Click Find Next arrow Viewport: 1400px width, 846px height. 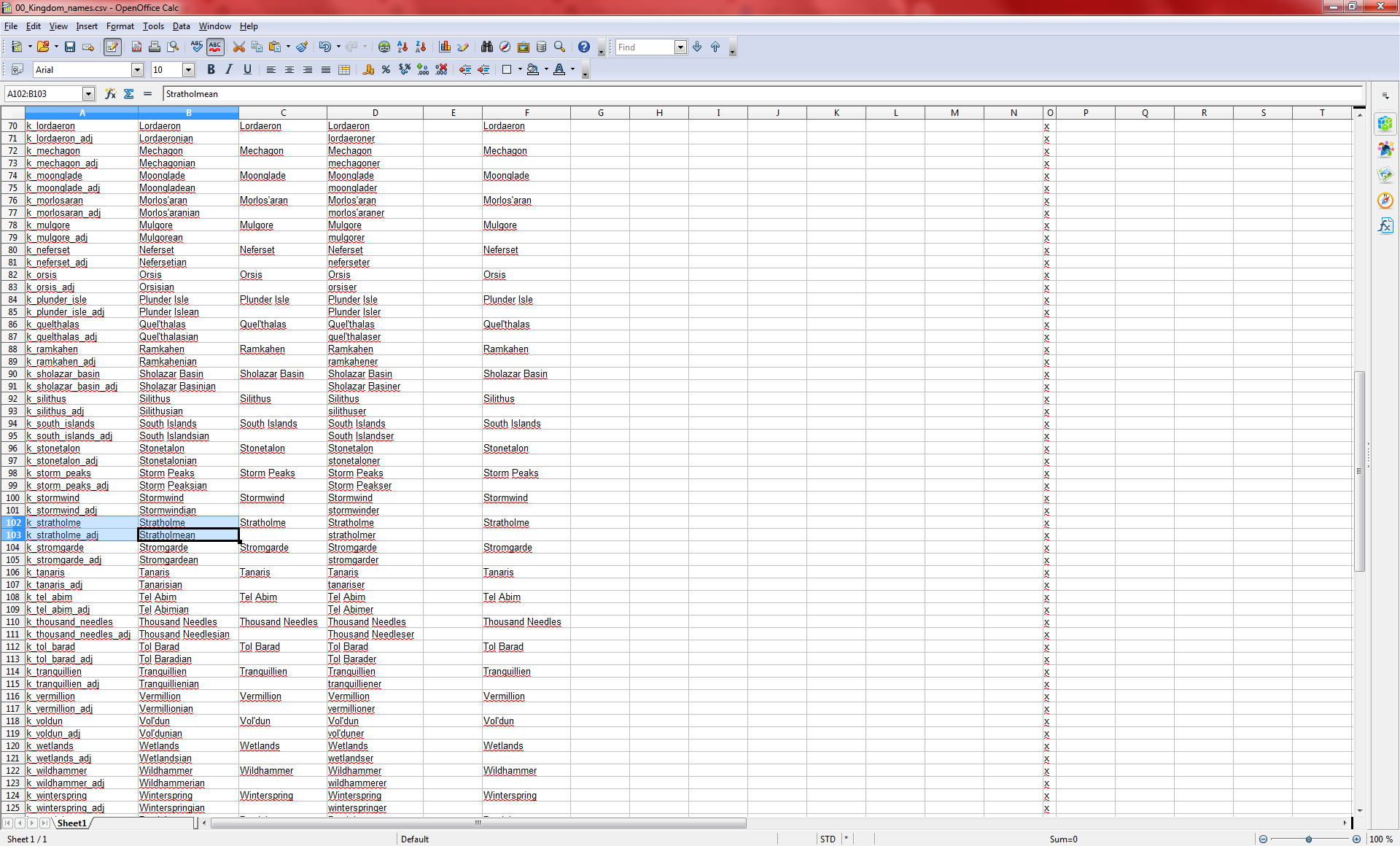click(x=697, y=47)
